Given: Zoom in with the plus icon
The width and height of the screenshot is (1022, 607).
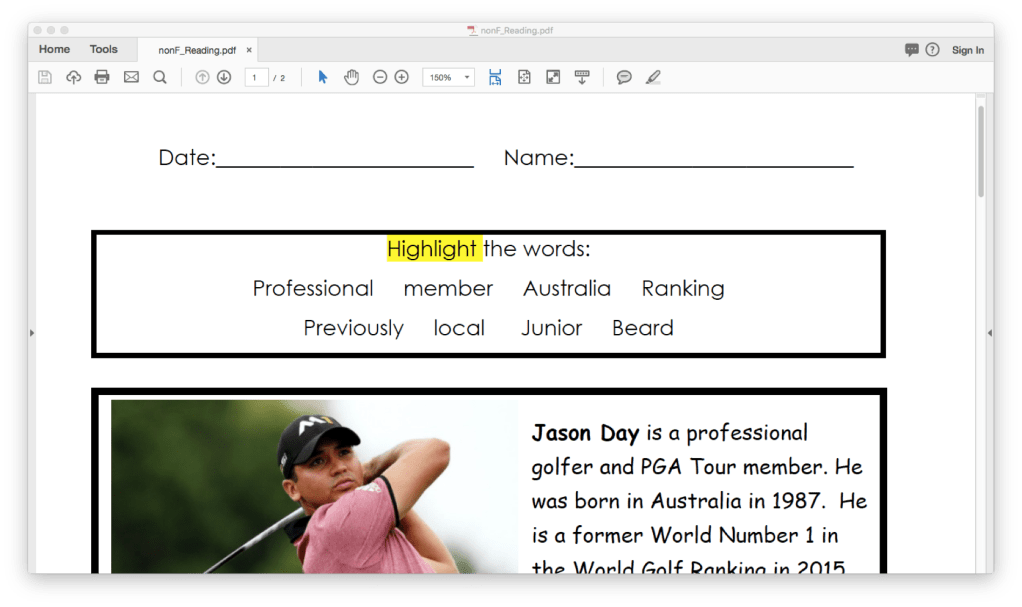Looking at the screenshot, I should pos(402,77).
